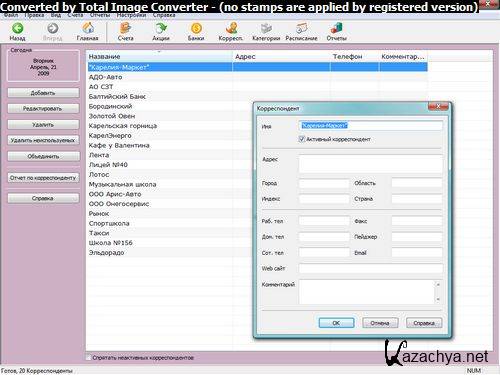The image size is (500, 375).
Task: Open the Расписание calendar icon
Action: coord(301,28)
